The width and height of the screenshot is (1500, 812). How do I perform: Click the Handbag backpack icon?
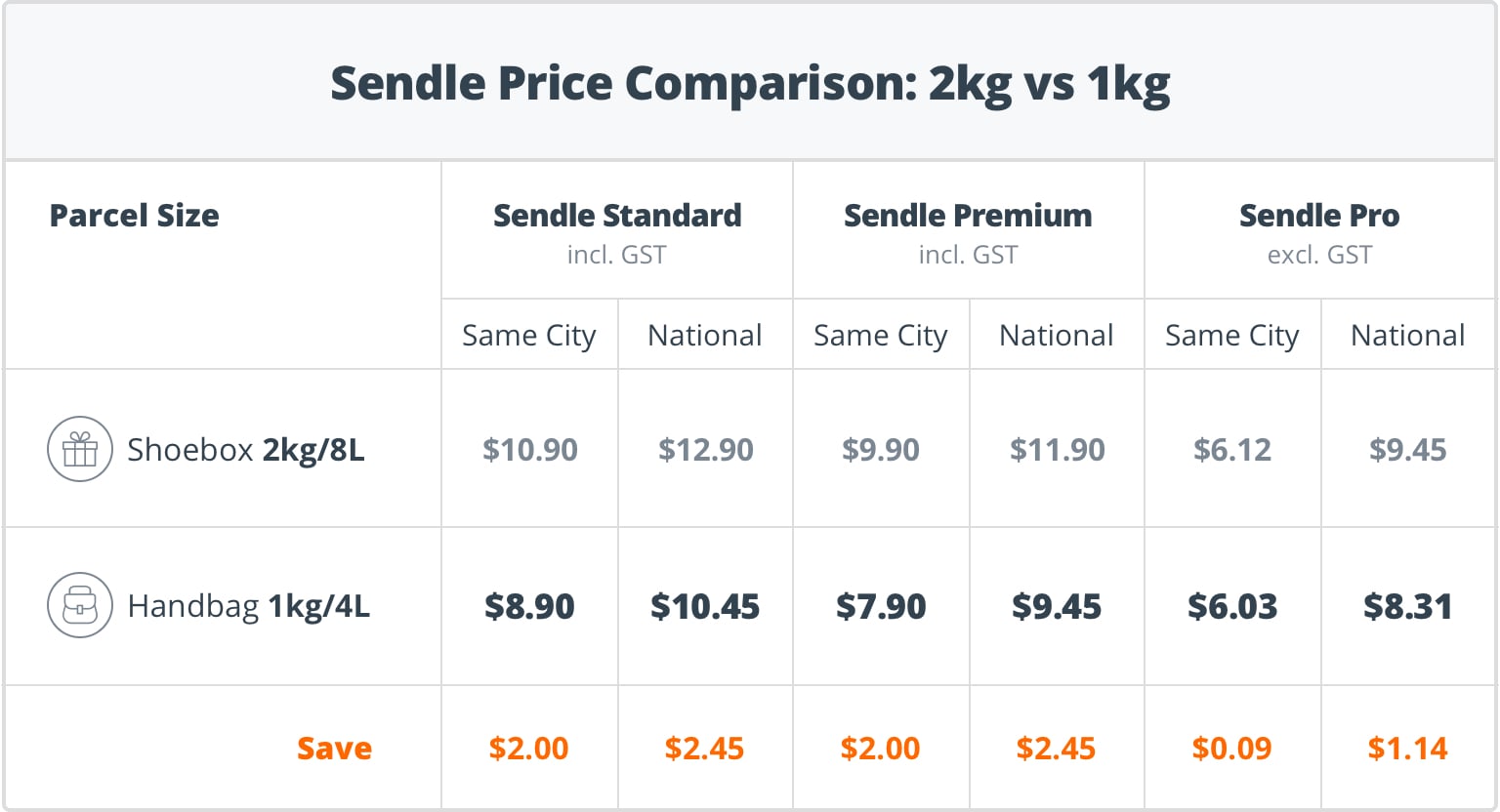80,606
